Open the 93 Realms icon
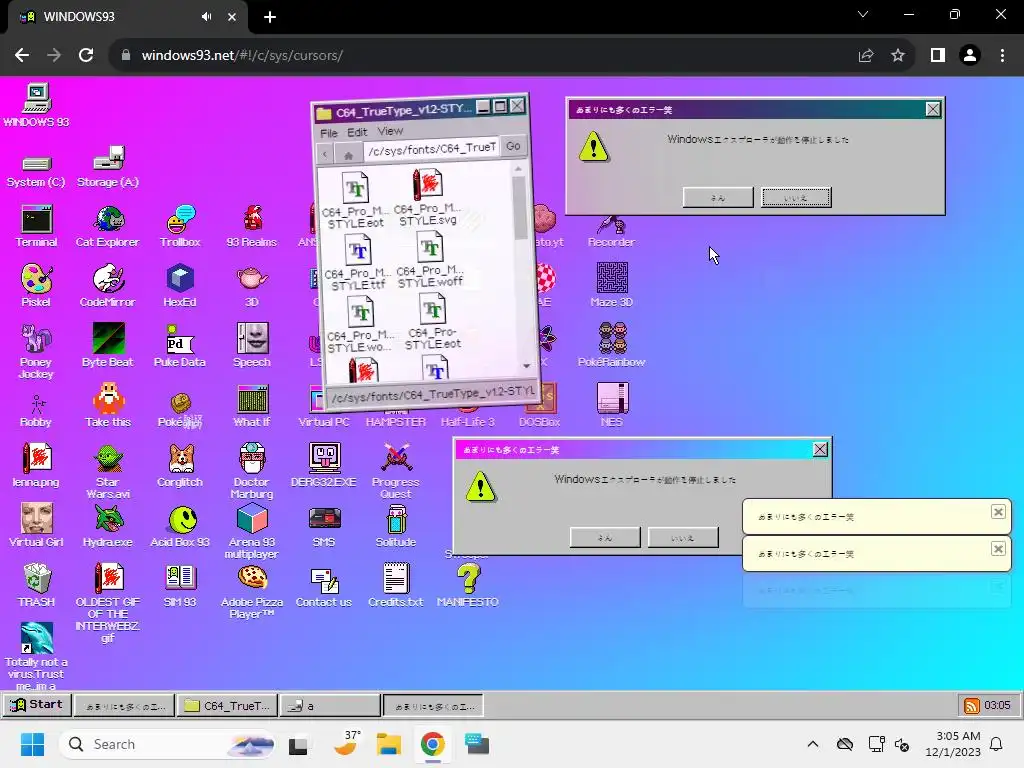This screenshot has height=768, width=1024. (252, 226)
